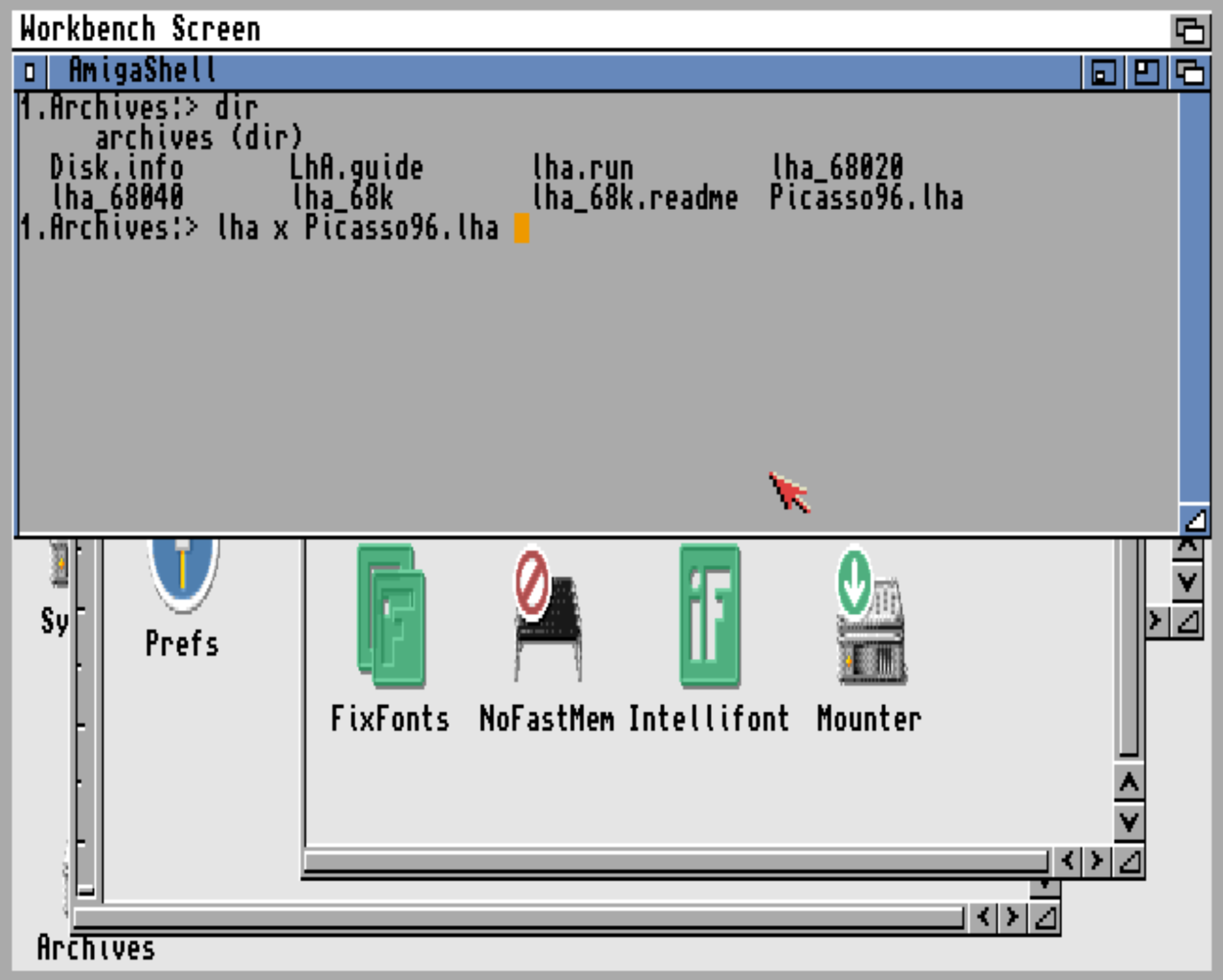Click the AmigaShell close gadget
This screenshot has width=1223, height=980.
coord(29,72)
